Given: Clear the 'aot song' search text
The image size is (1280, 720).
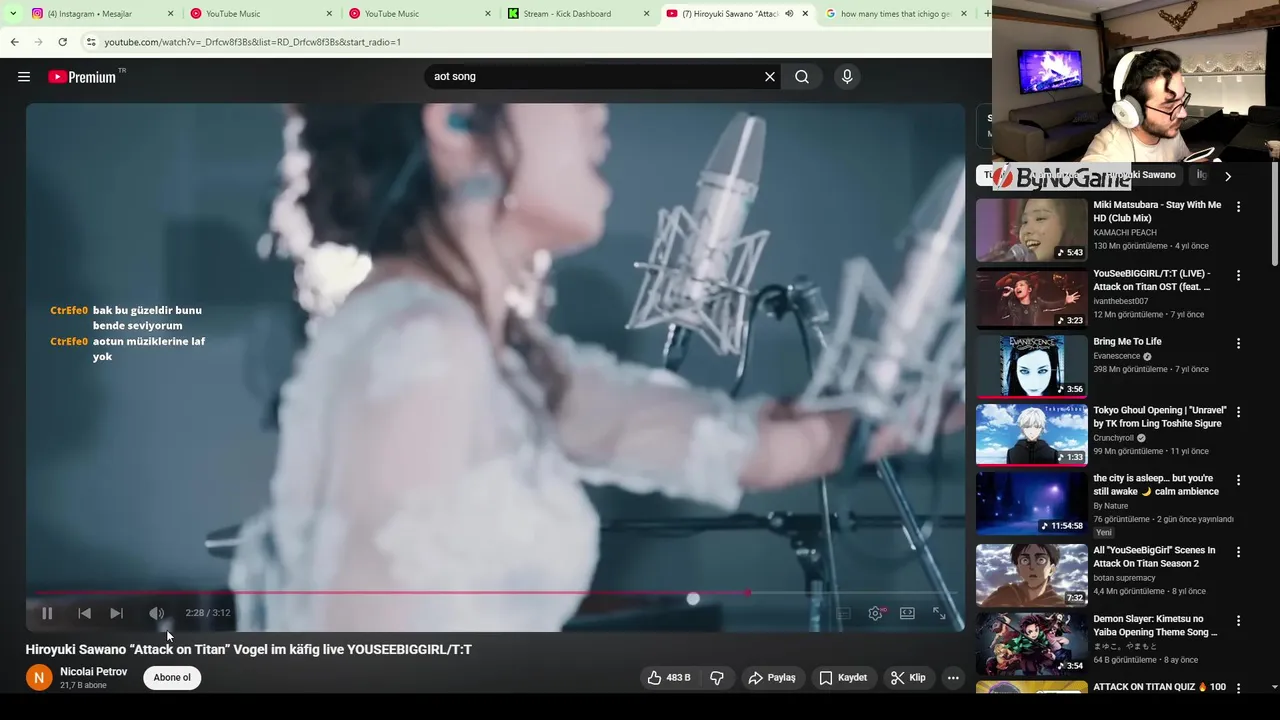Looking at the screenshot, I should click(x=770, y=77).
